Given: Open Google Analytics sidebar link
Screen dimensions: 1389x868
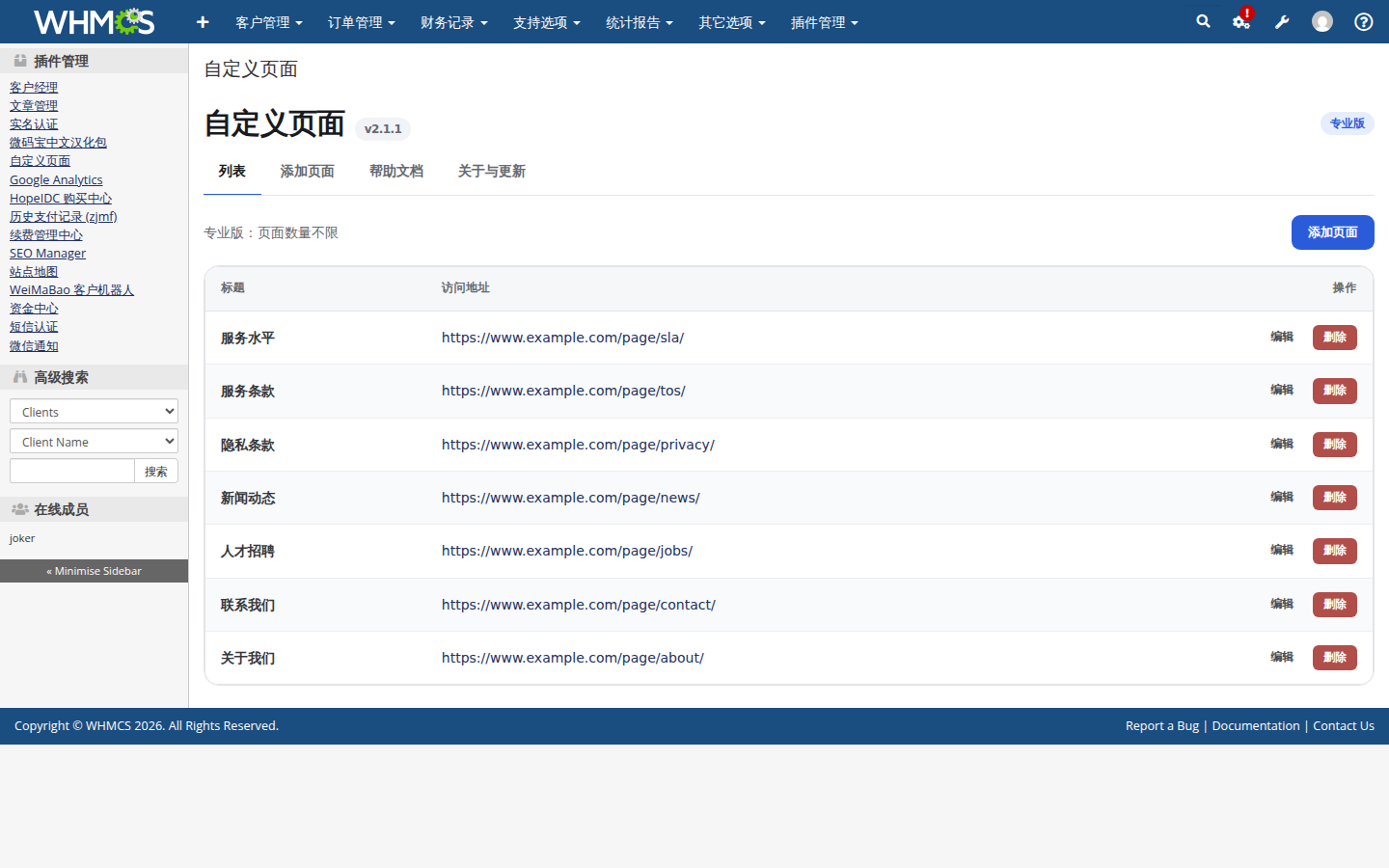Looking at the screenshot, I should click(x=56, y=180).
